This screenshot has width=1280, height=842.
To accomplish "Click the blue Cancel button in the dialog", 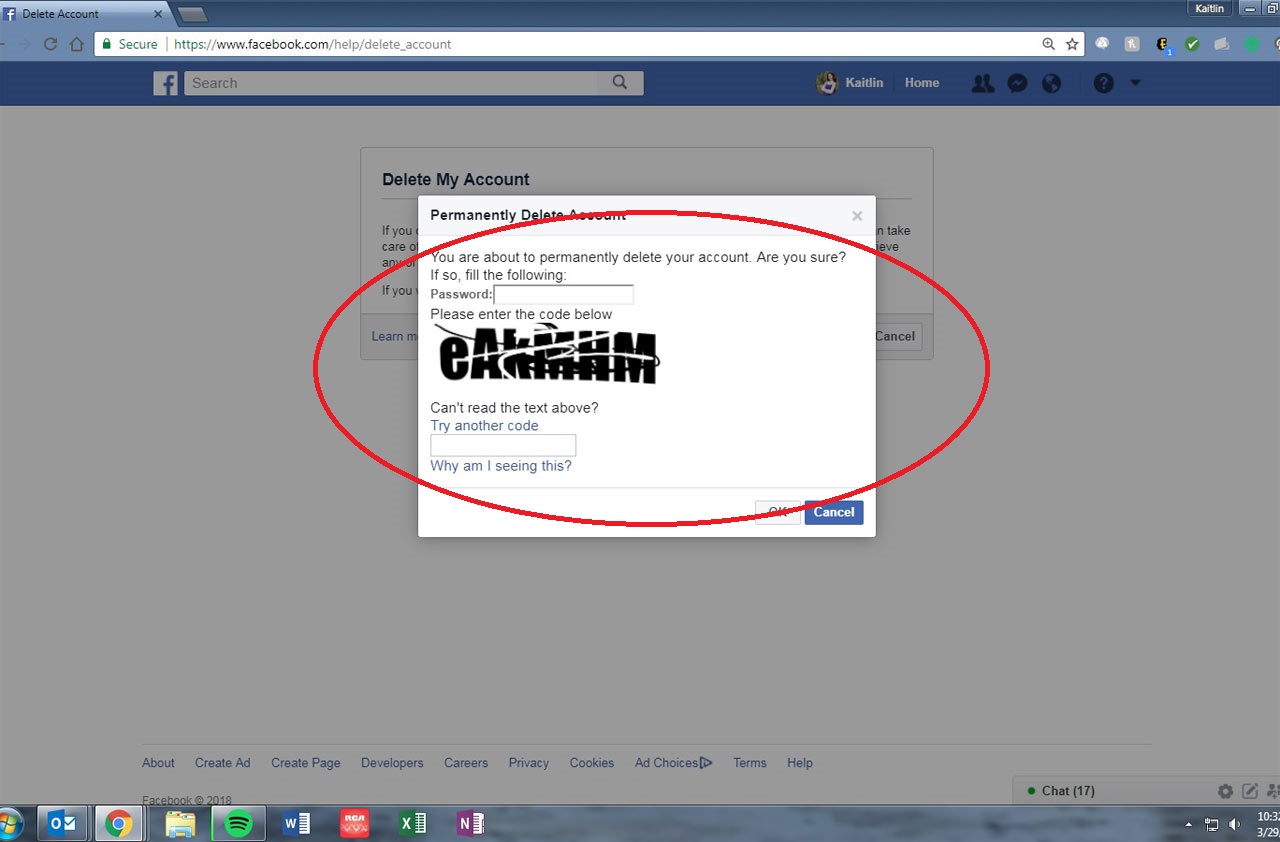I will pos(834,512).
